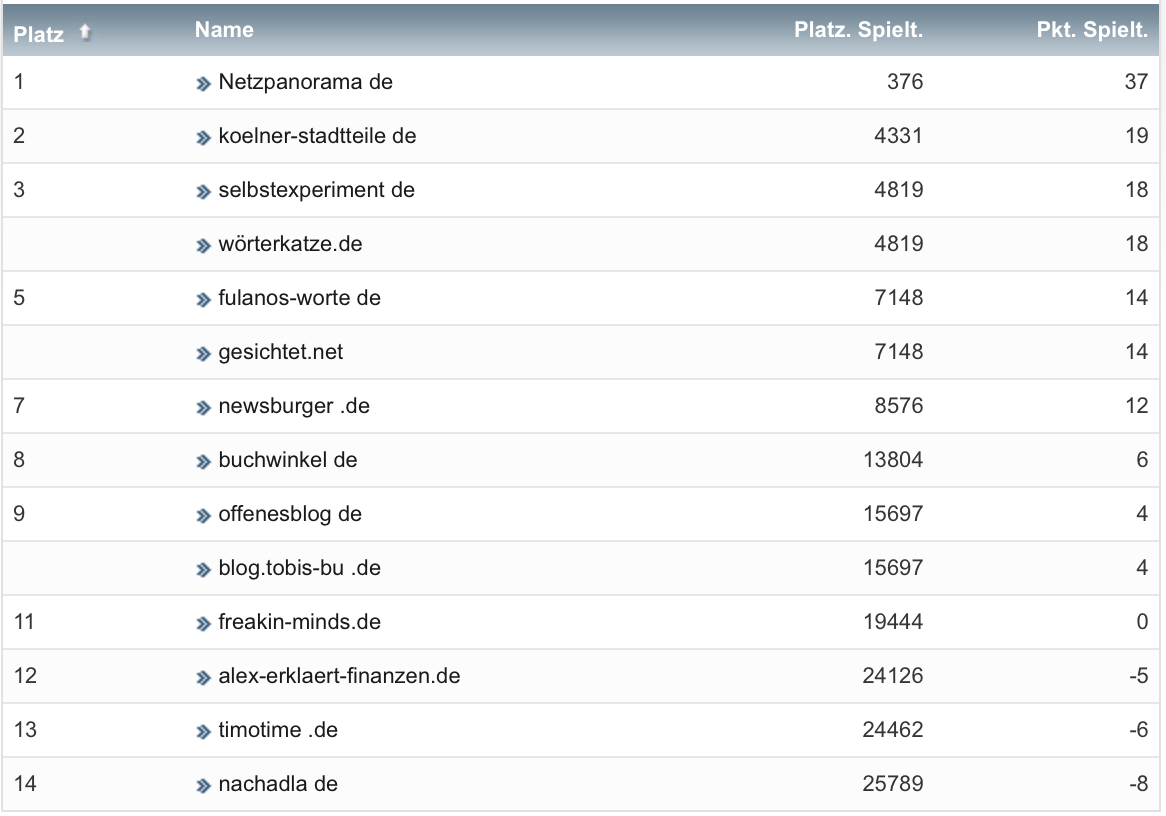Click 15697 in the blog.tobis-bu .de row
Viewport: 1166px width, 816px height.
[893, 568]
